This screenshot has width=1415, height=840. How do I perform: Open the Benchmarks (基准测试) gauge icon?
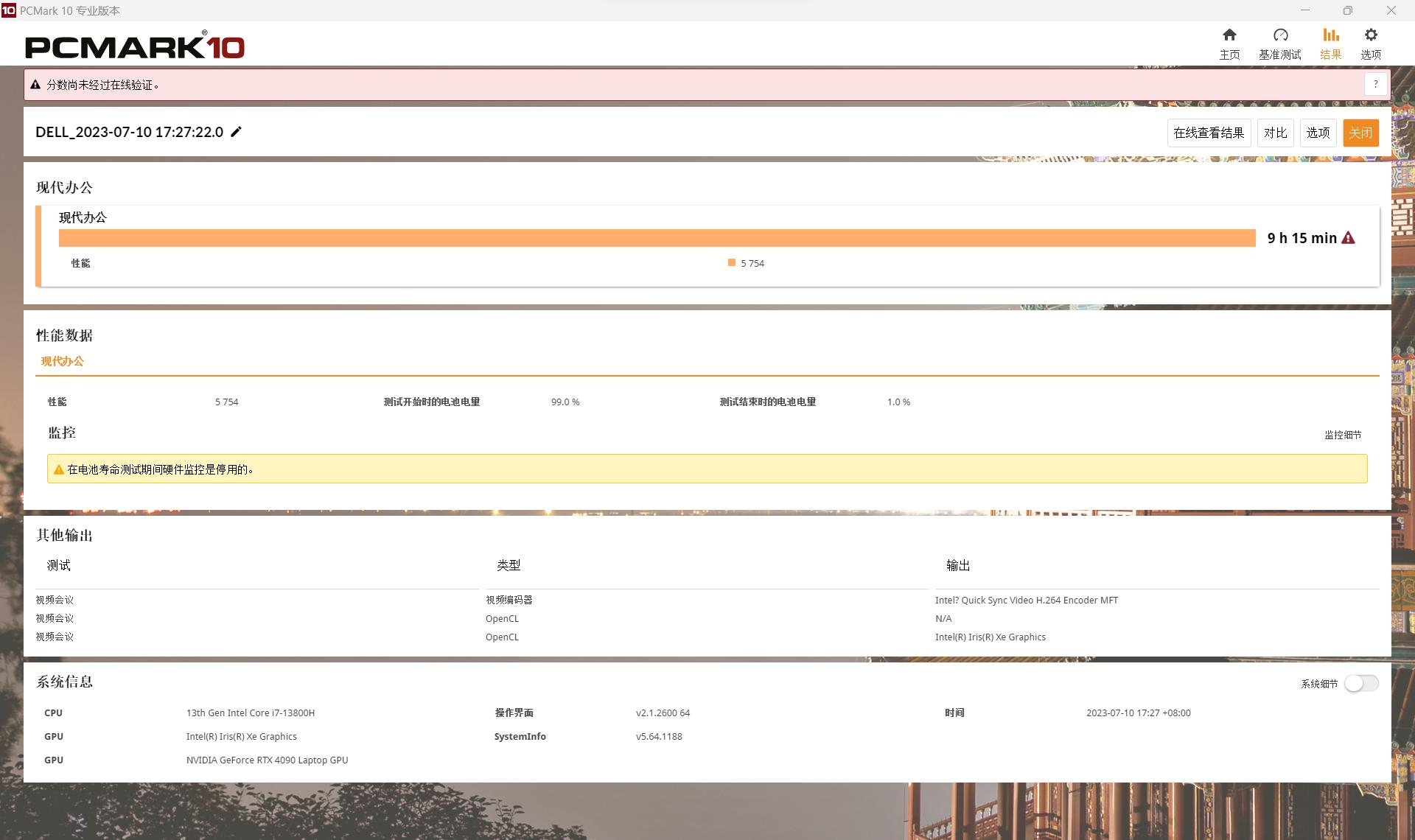(x=1280, y=35)
